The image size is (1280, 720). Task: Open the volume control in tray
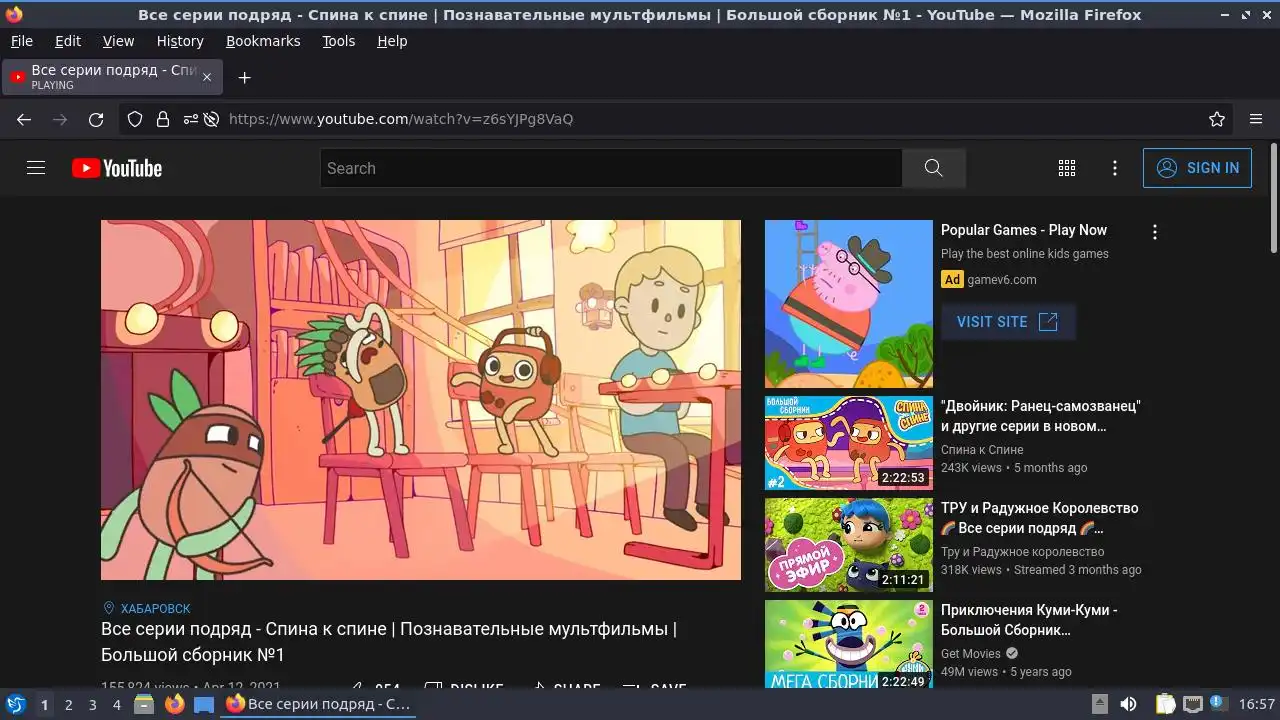[1128, 704]
